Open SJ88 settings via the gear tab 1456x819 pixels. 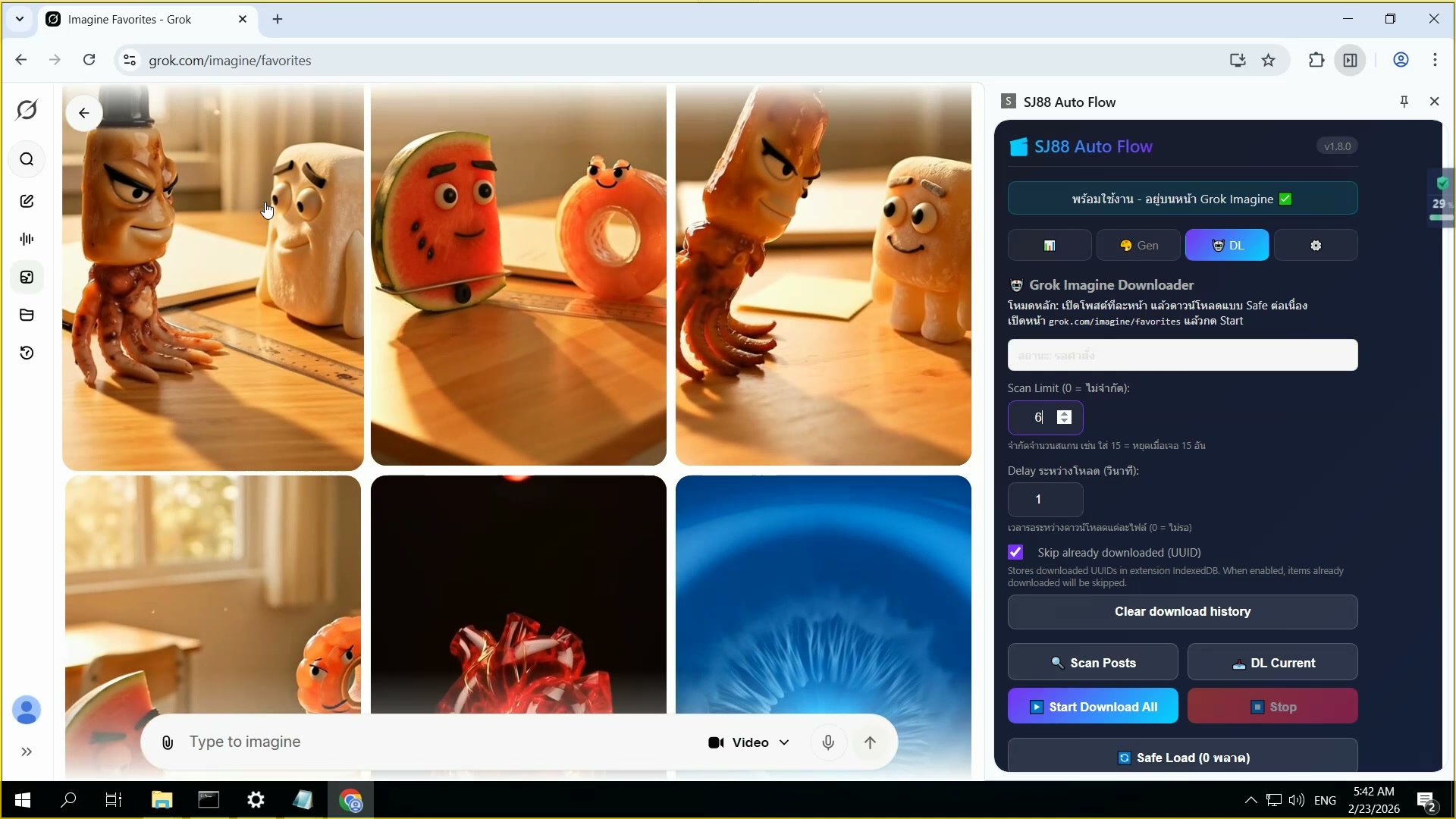coord(1316,245)
